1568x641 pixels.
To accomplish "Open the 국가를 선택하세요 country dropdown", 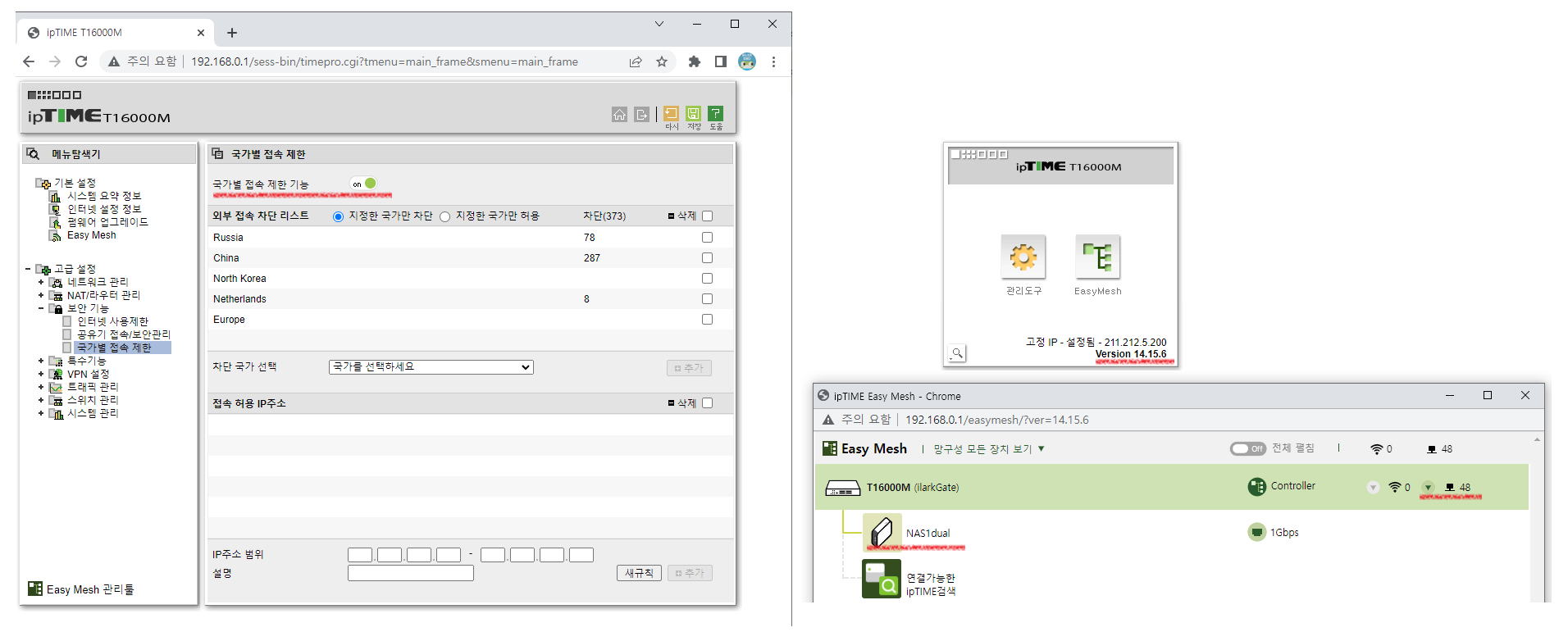I will pos(431,367).
